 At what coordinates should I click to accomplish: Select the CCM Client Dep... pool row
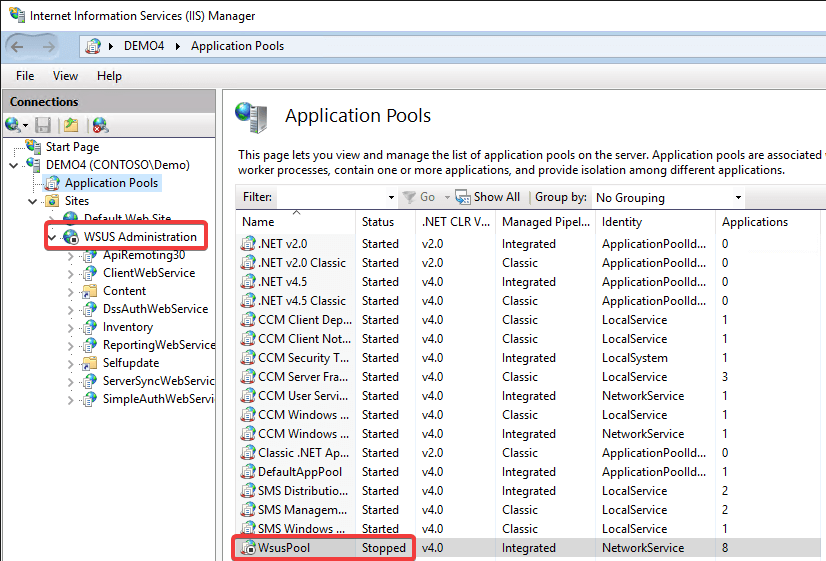pos(528,320)
